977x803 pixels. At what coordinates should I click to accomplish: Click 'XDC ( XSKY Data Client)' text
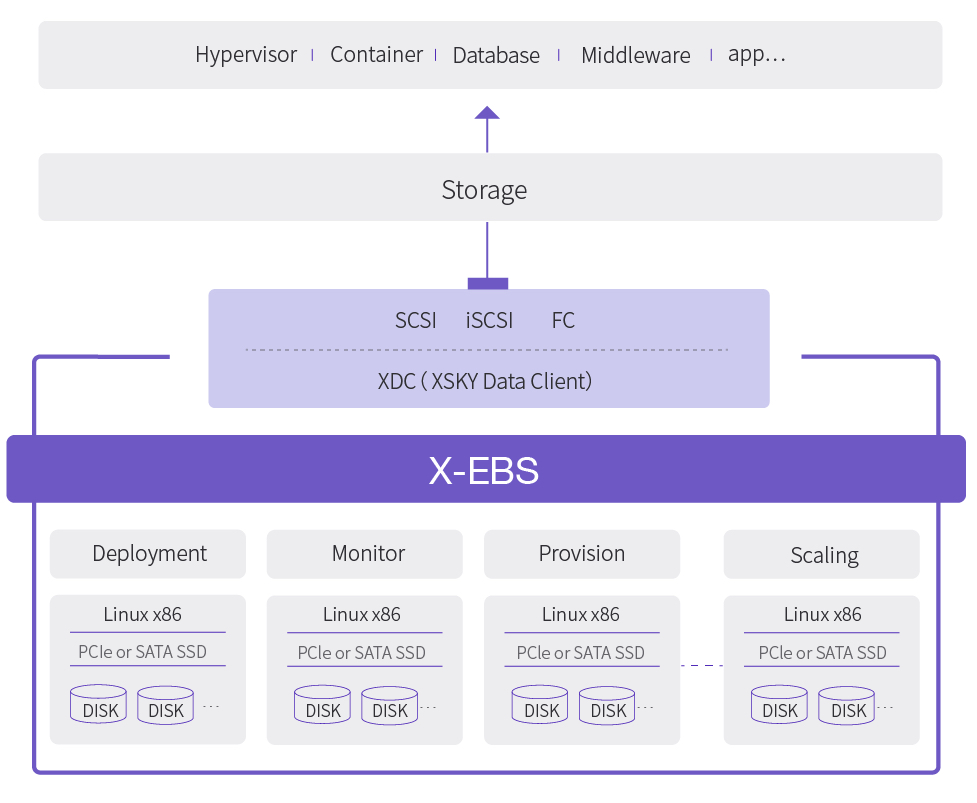[485, 381]
